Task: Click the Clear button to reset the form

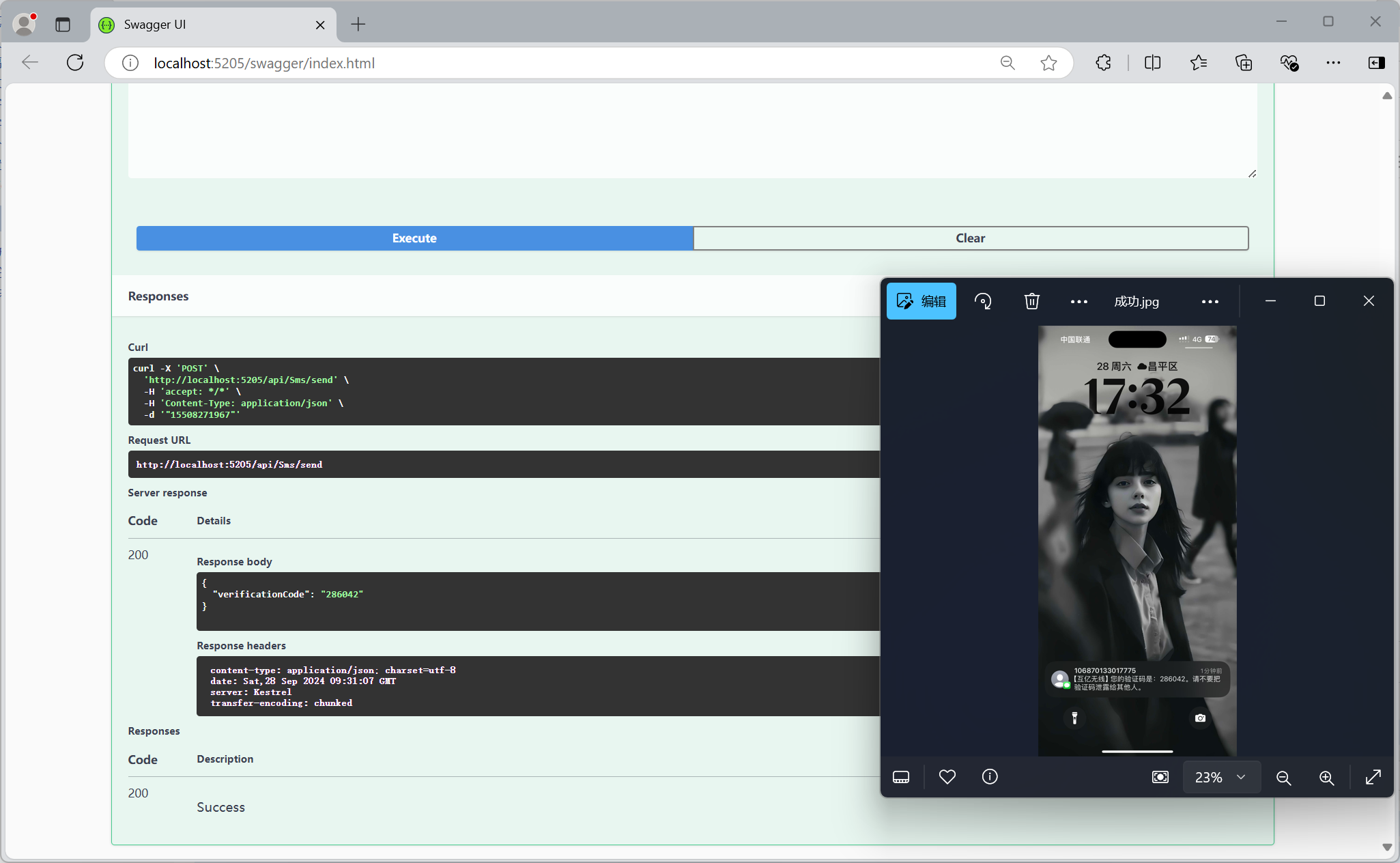Action: pyautogui.click(x=971, y=238)
